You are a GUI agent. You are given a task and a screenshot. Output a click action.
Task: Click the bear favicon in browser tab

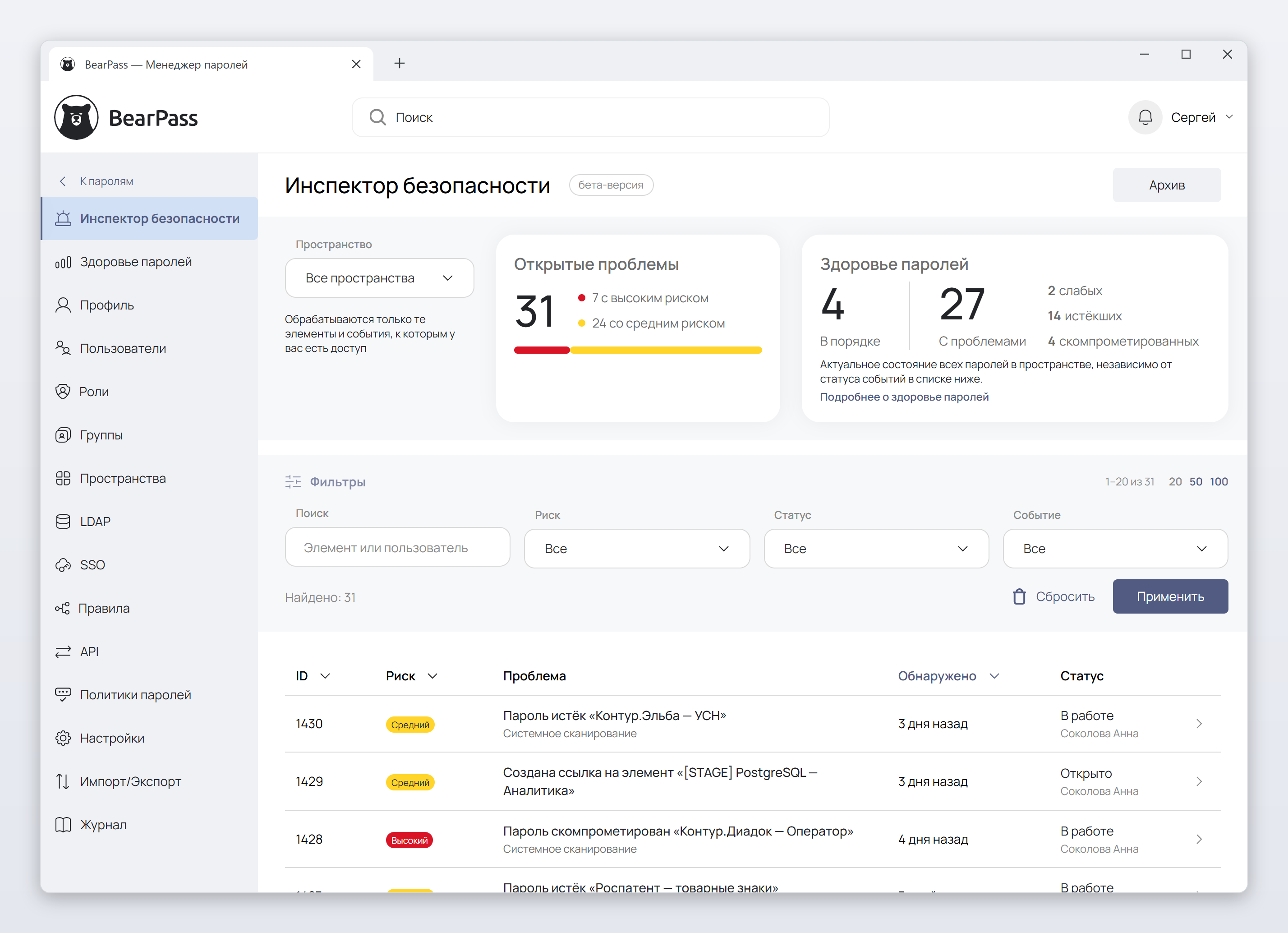pyautogui.click(x=68, y=64)
